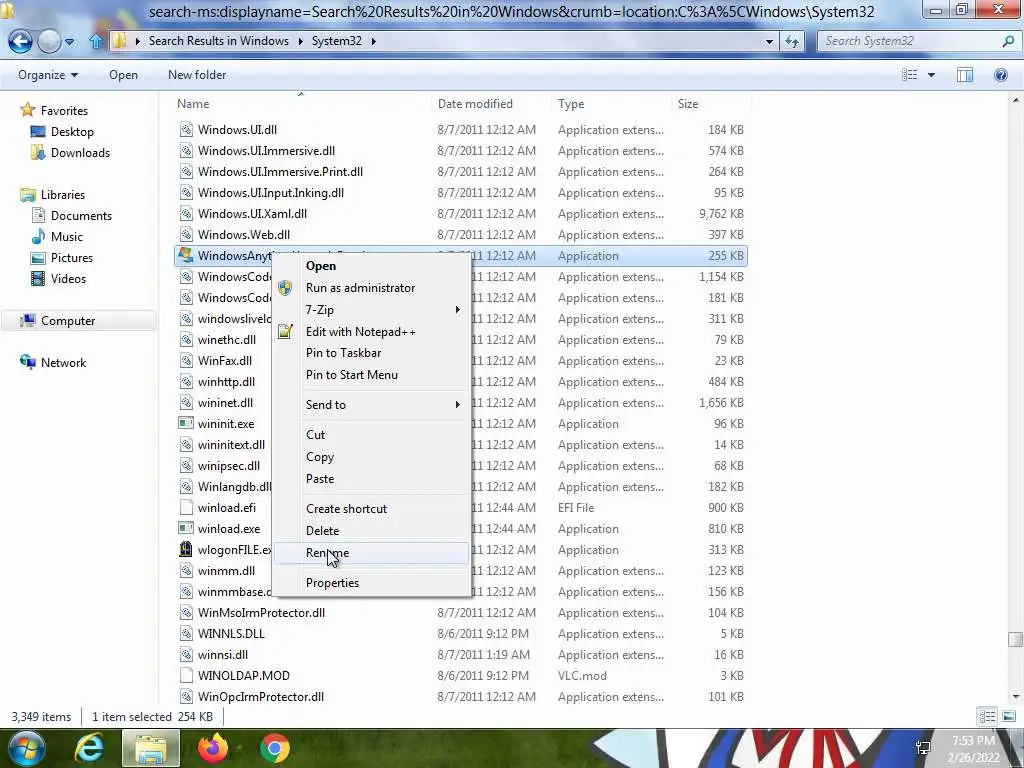This screenshot has height=768, width=1024.
Task: Choose Rename in the context menu
Action: tap(371, 553)
